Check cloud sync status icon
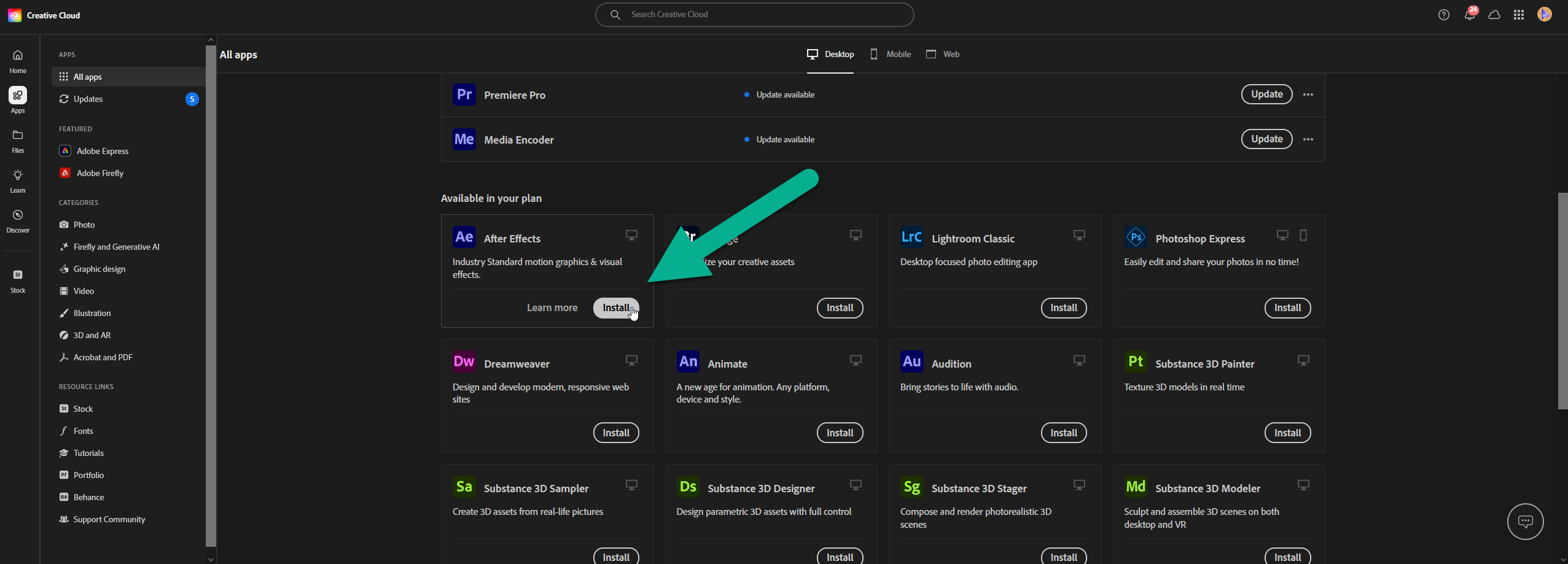 click(1494, 15)
